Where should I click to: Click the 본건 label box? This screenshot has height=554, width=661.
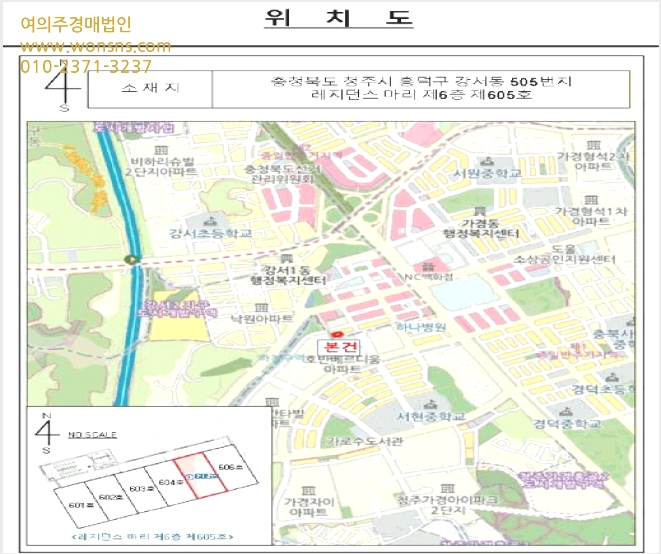pos(340,347)
